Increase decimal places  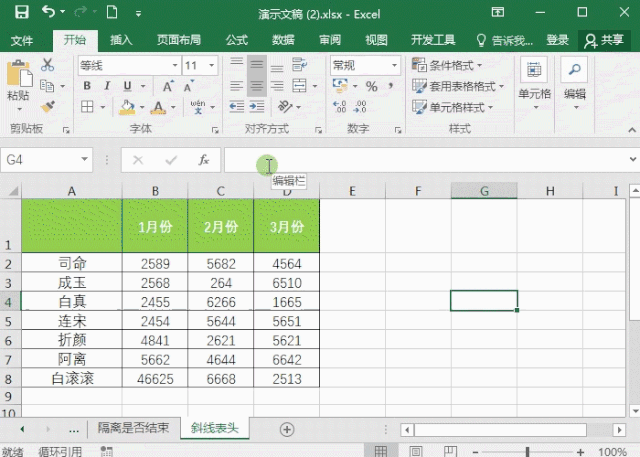[340, 107]
